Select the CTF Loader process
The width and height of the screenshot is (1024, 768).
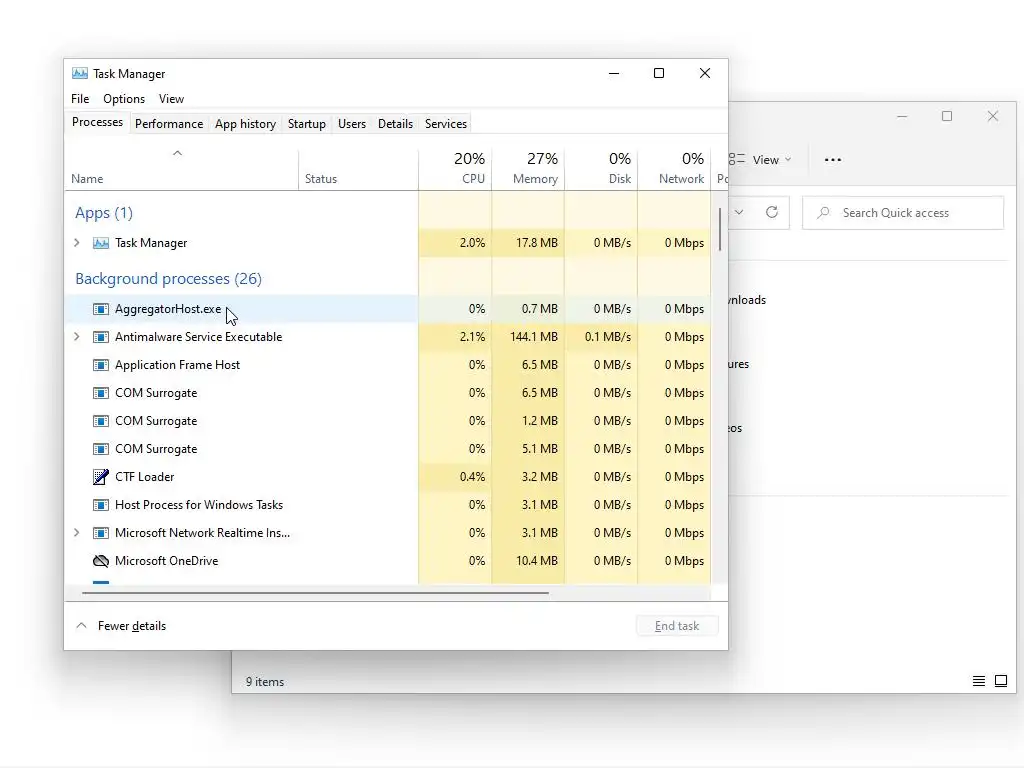387,477
